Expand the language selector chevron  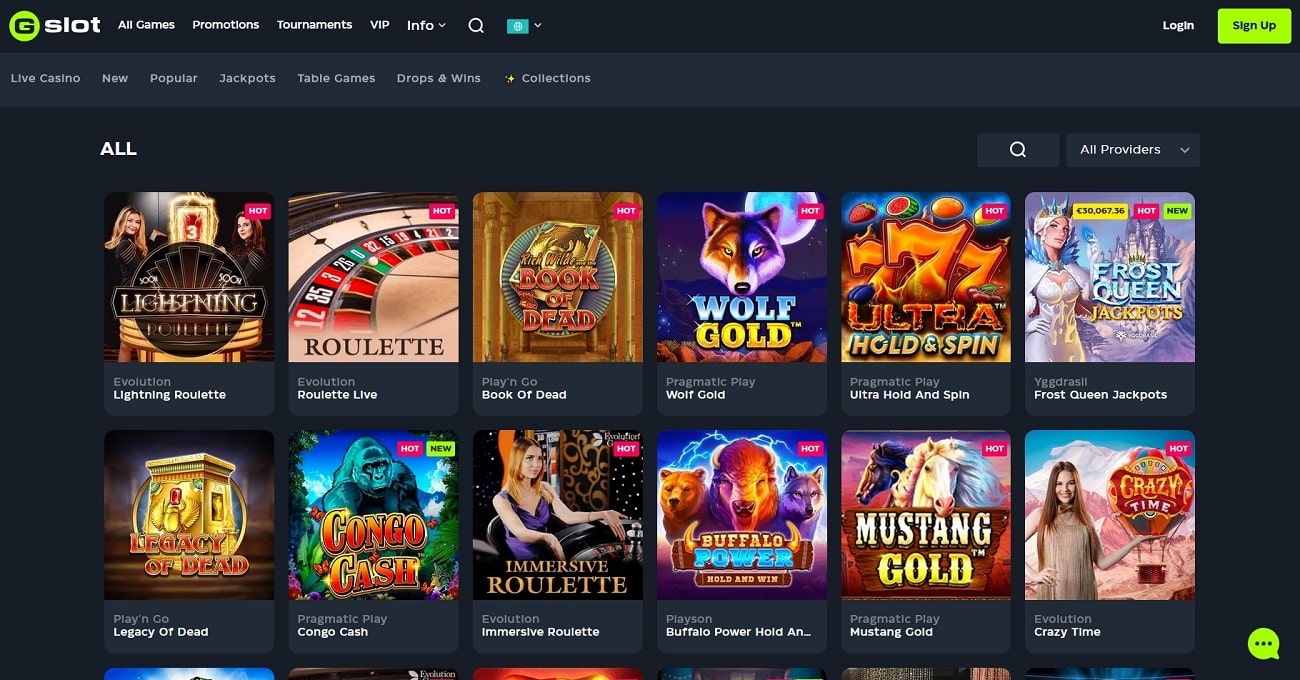pyautogui.click(x=538, y=25)
